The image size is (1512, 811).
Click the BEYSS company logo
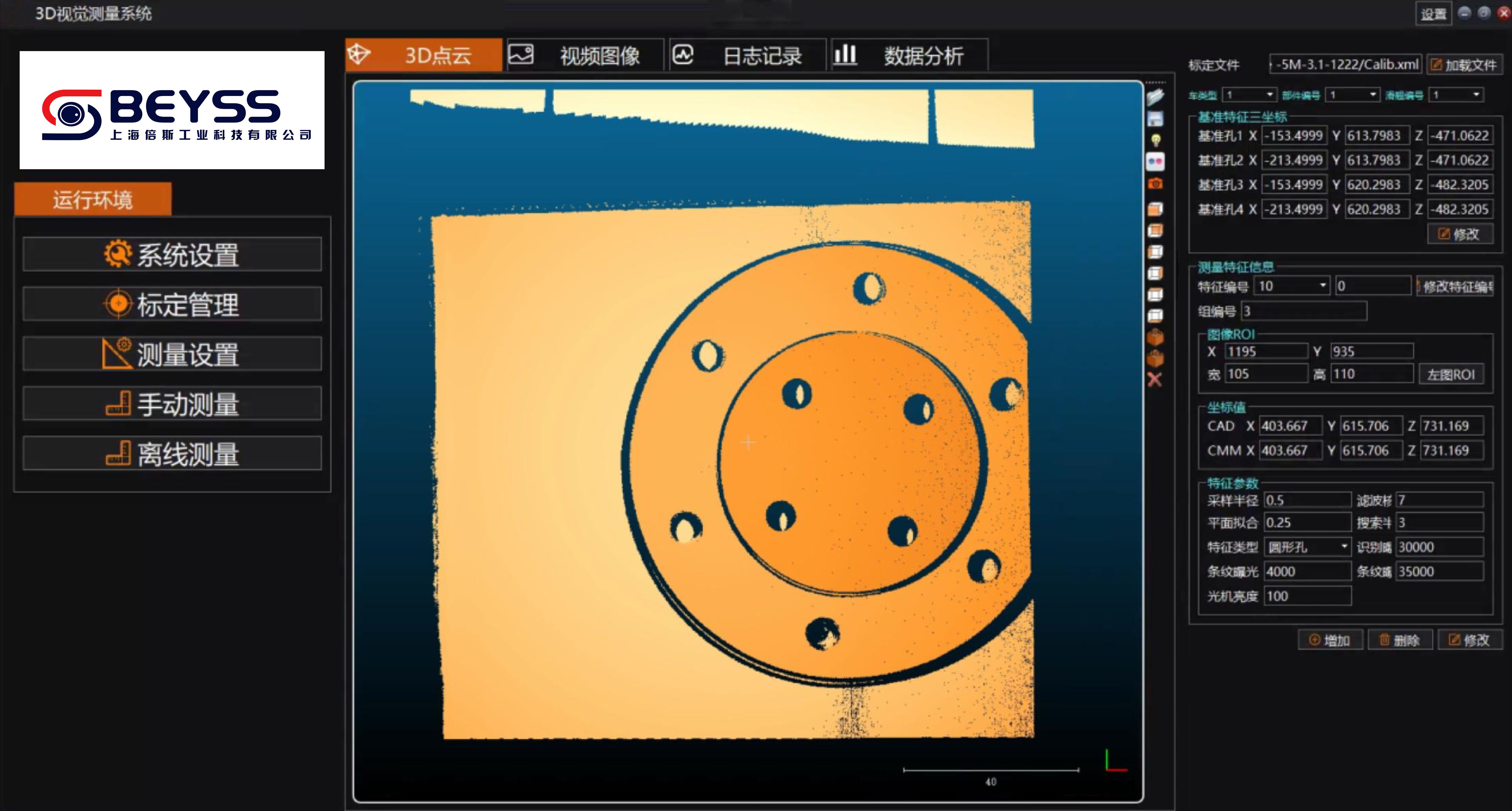tap(172, 110)
